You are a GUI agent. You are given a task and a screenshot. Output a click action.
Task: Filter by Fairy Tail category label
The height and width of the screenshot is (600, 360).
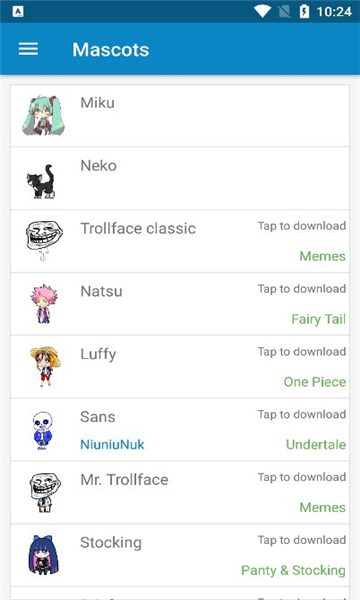click(x=318, y=319)
